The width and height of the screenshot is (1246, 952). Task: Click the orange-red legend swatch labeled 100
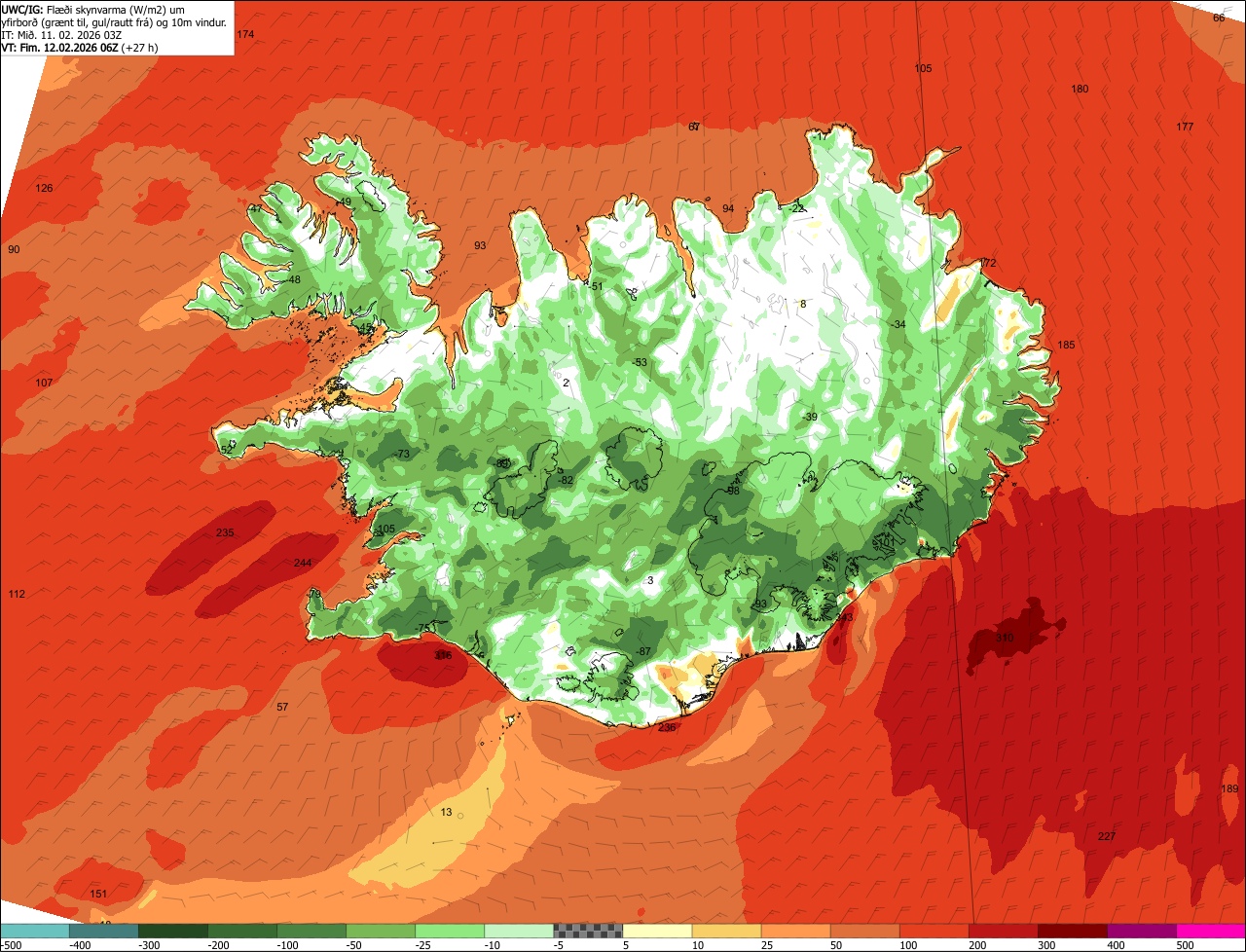pos(934,931)
